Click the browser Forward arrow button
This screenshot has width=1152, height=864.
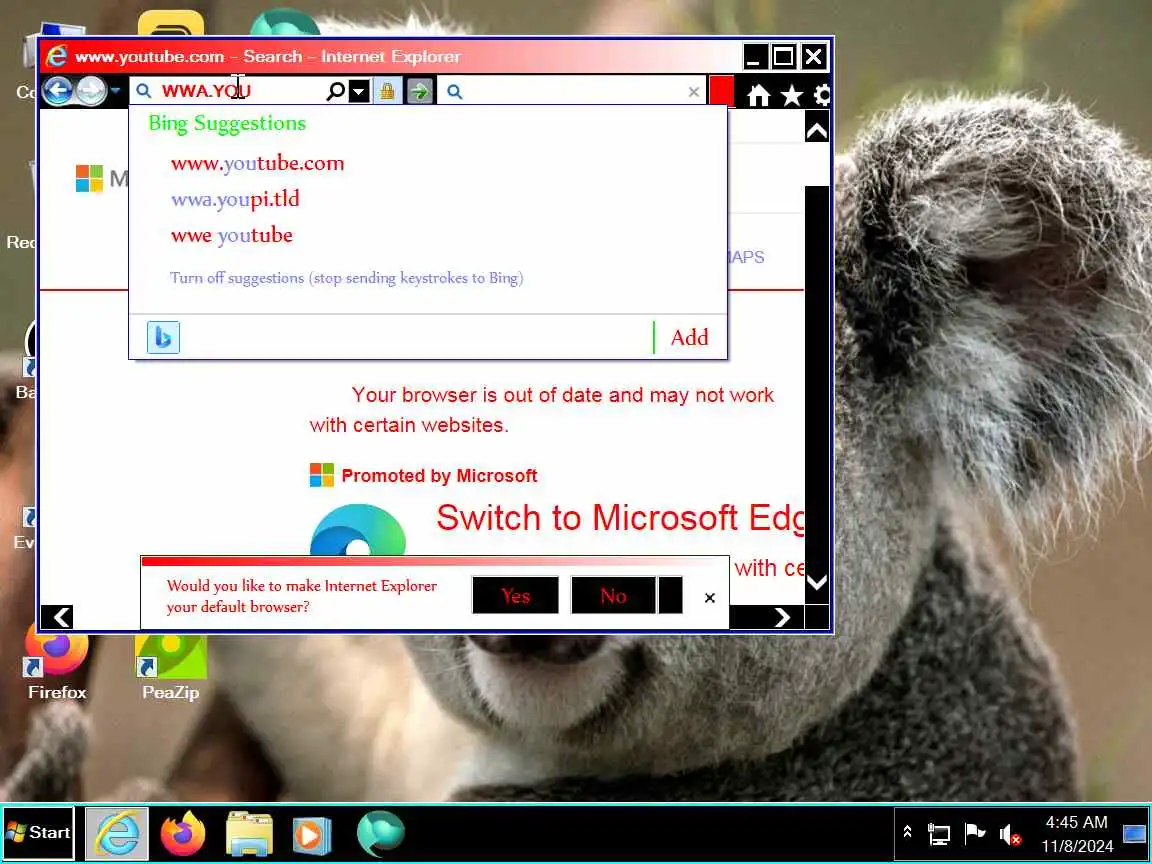pyautogui.click(x=91, y=91)
